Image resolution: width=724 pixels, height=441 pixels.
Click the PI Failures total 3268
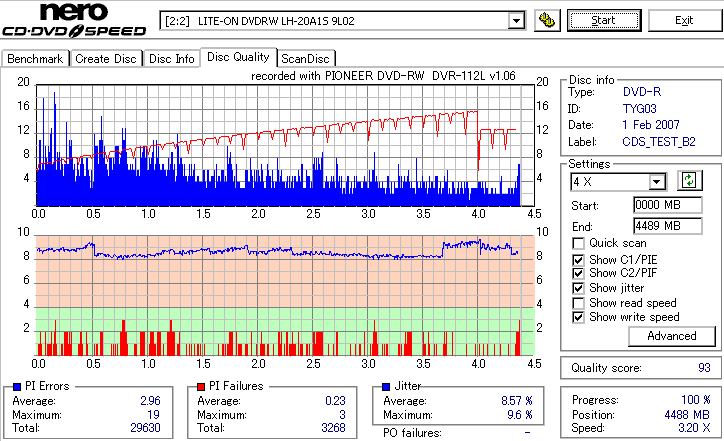(333, 428)
